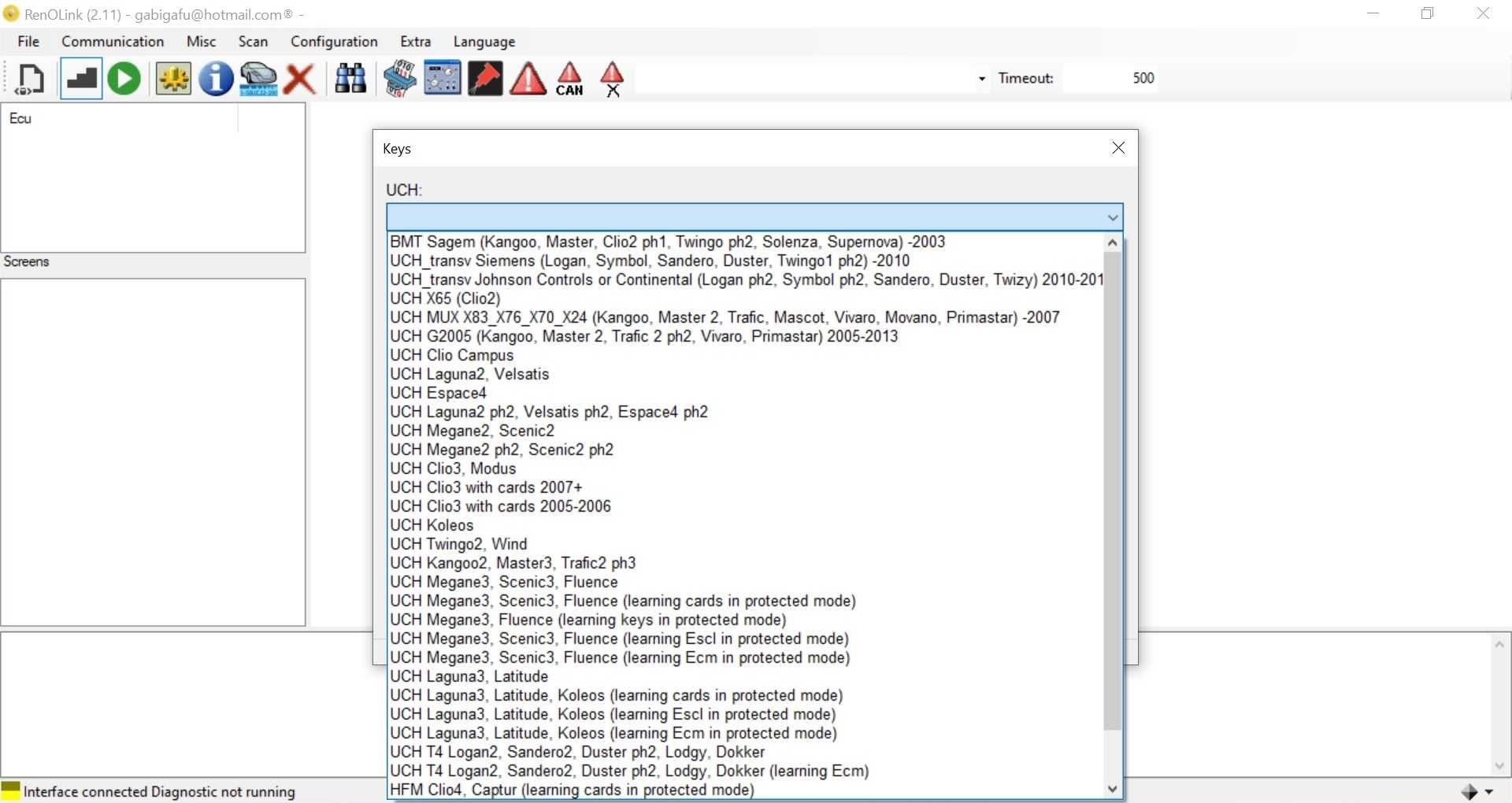Click the open database file icon

(x=30, y=78)
